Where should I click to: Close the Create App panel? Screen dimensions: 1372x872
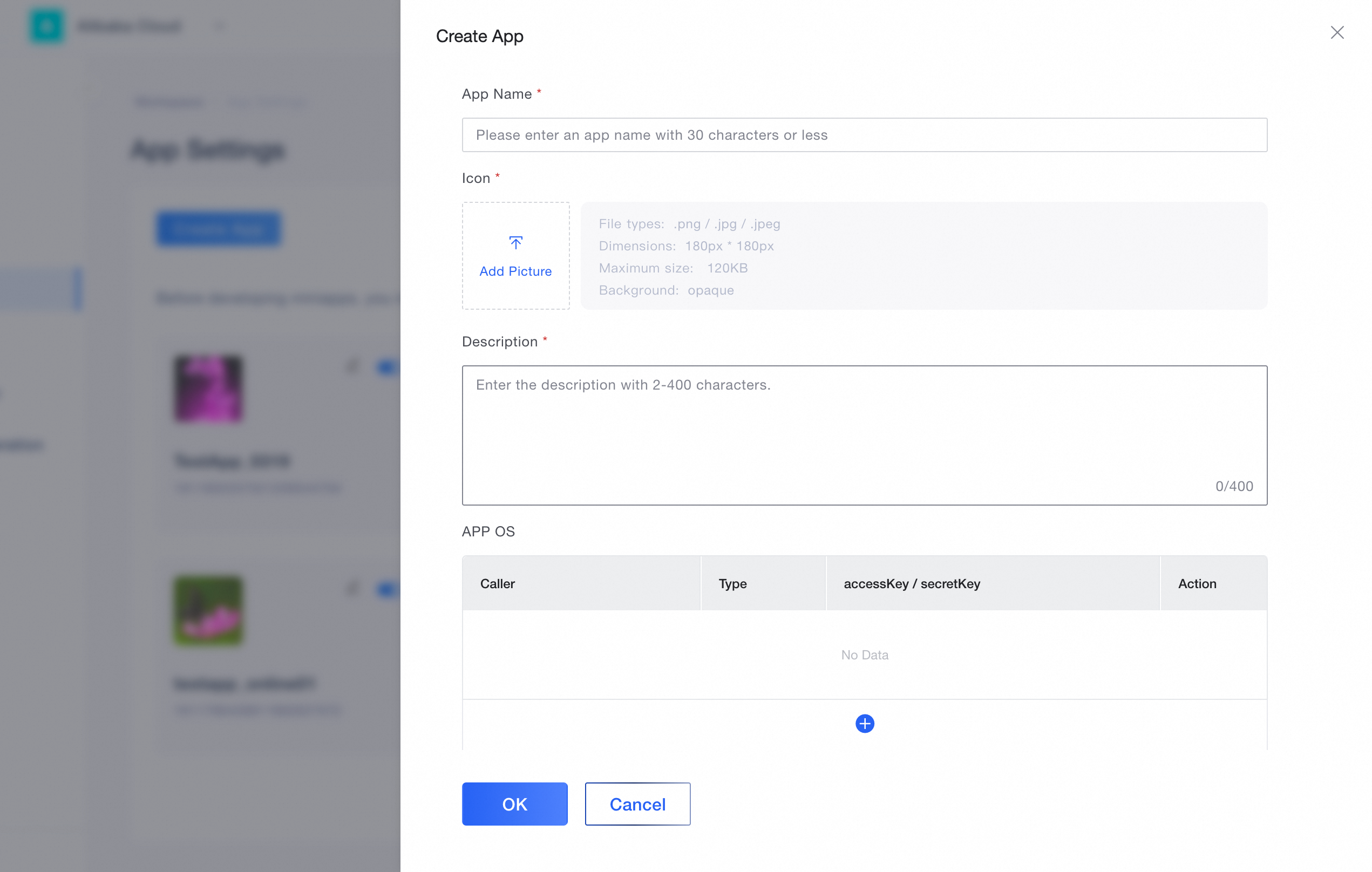point(1337,32)
